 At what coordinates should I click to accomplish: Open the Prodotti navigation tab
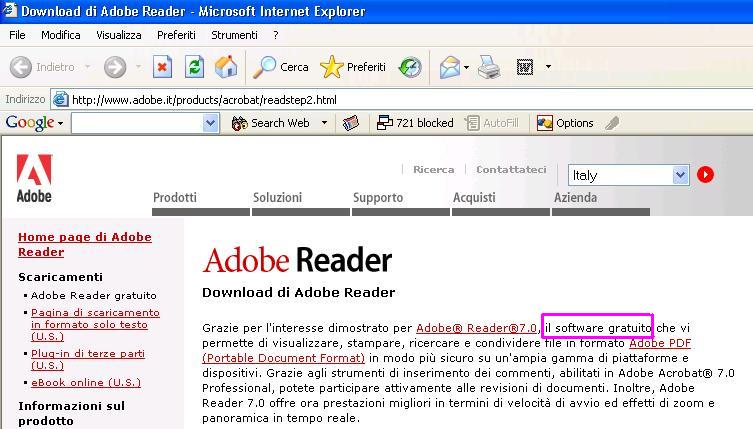(175, 197)
